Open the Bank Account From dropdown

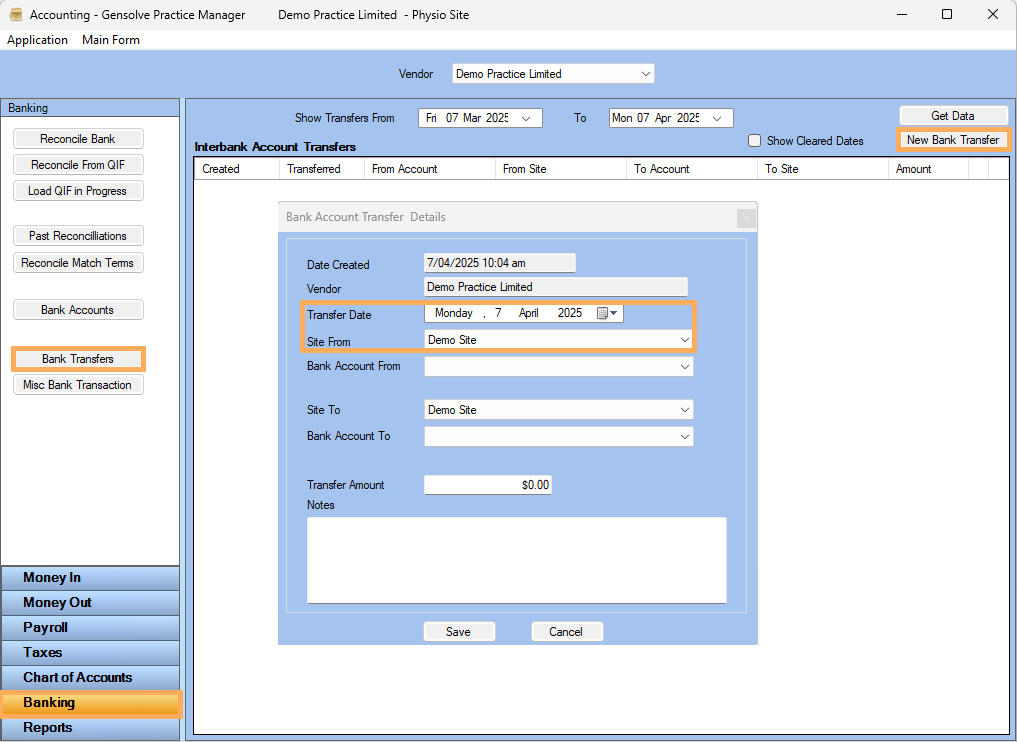click(685, 366)
